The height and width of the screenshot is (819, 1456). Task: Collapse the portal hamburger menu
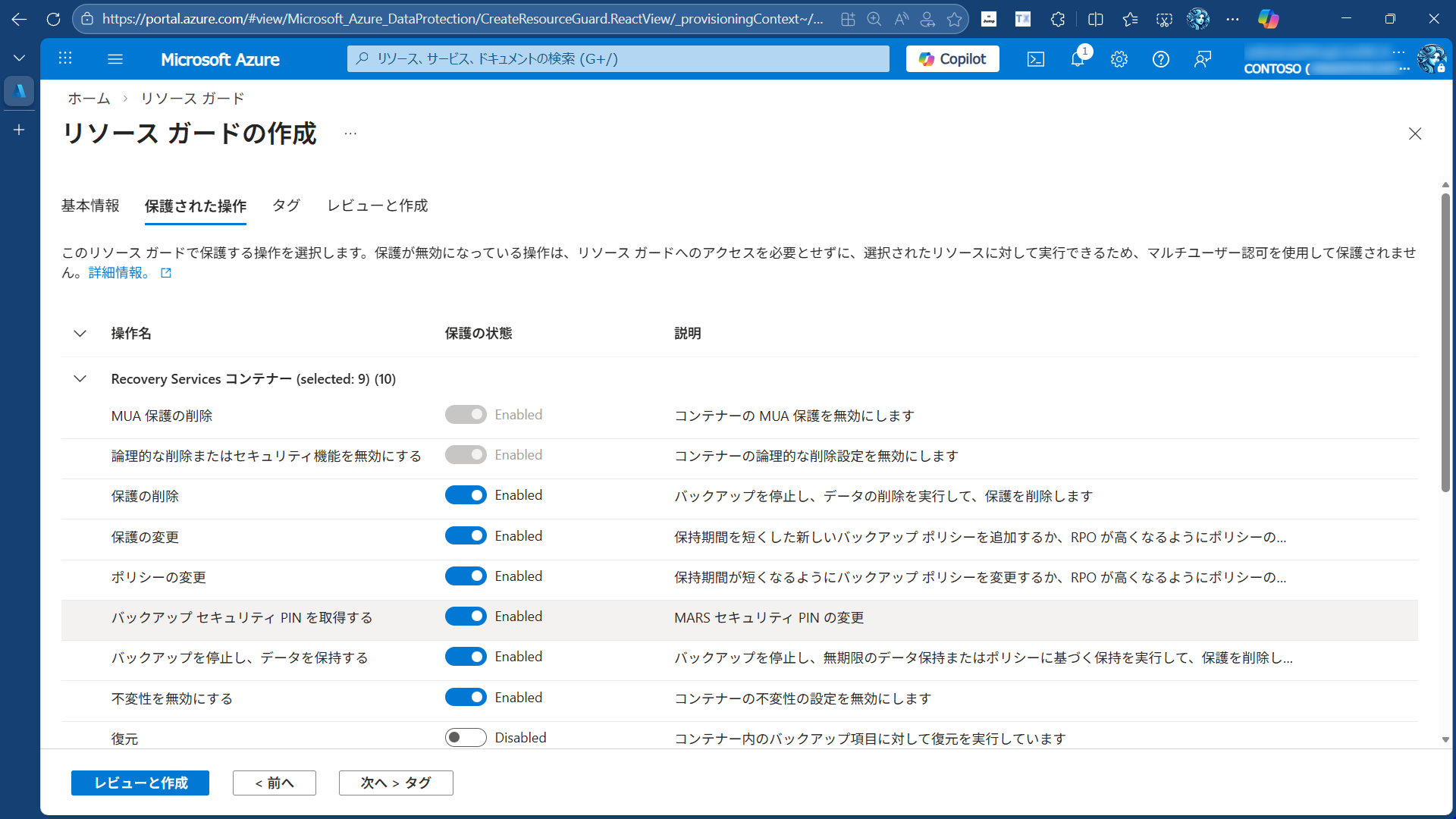(115, 59)
